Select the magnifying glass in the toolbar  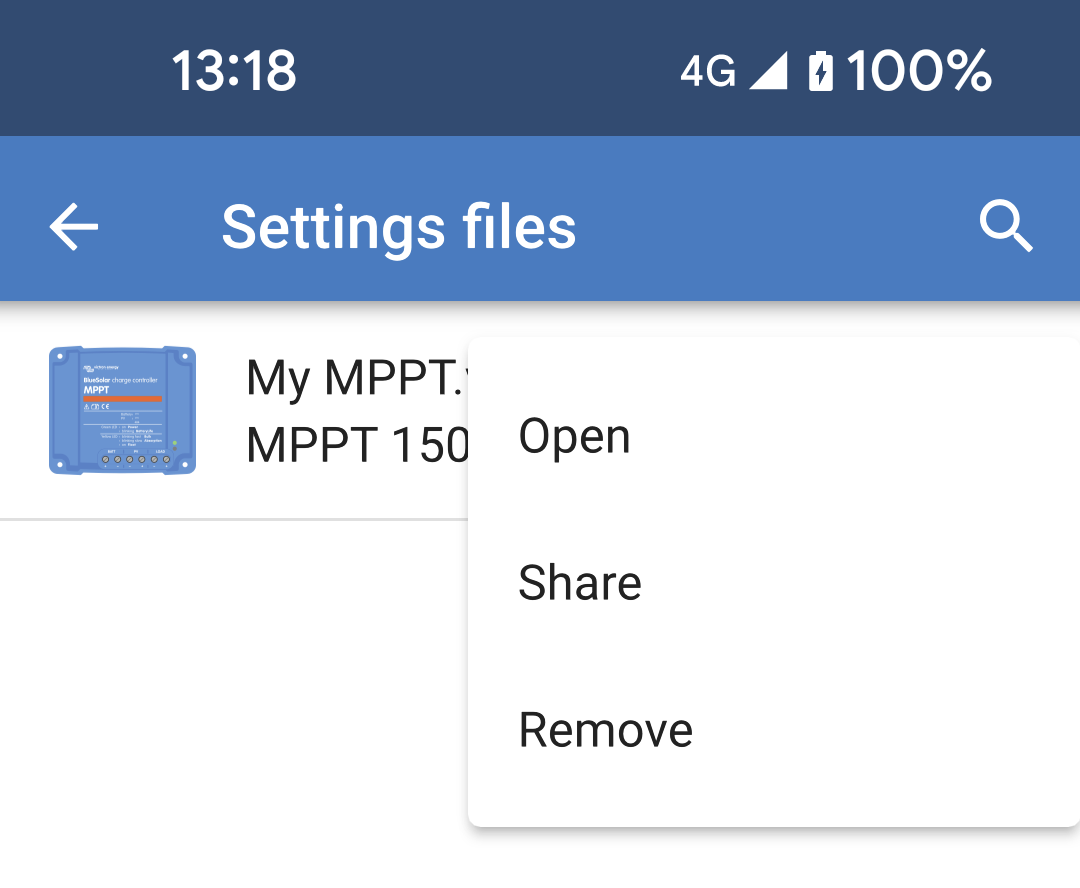[1006, 226]
